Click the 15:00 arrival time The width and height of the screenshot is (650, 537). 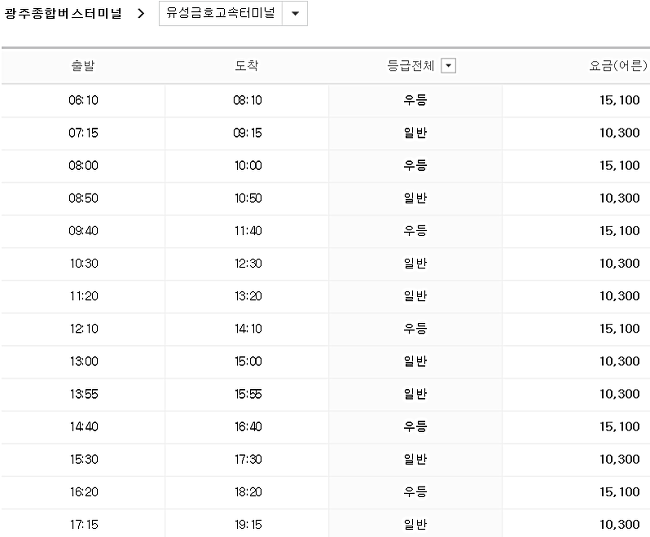248,361
